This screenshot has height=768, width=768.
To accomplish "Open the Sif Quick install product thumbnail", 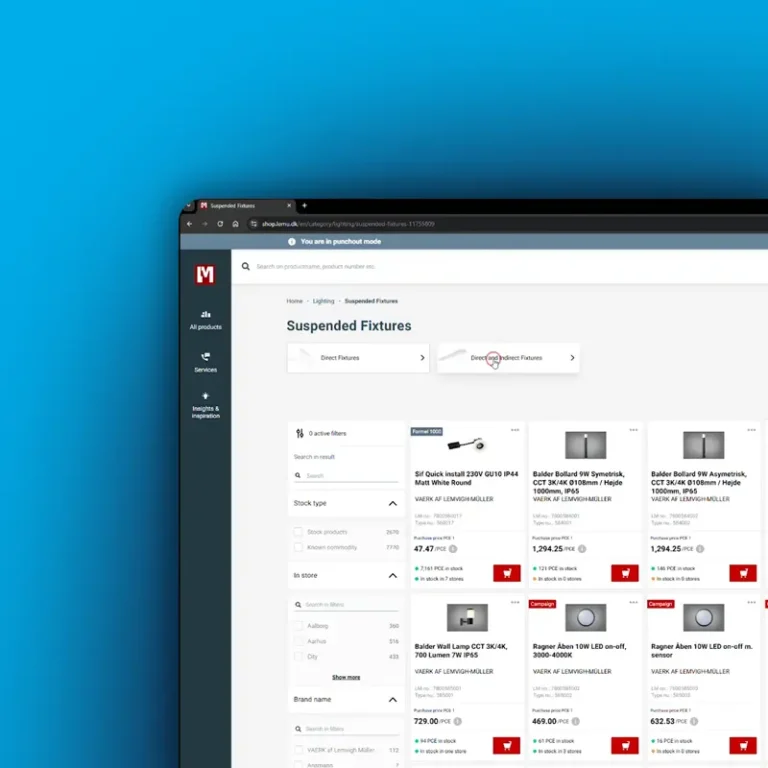I will 466,445.
